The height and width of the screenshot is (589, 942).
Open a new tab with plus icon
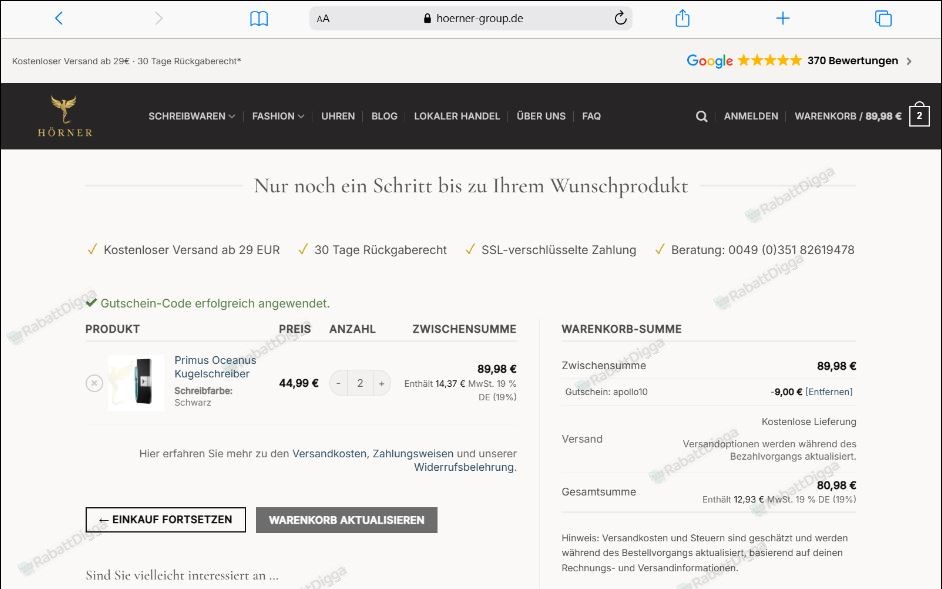(783, 18)
